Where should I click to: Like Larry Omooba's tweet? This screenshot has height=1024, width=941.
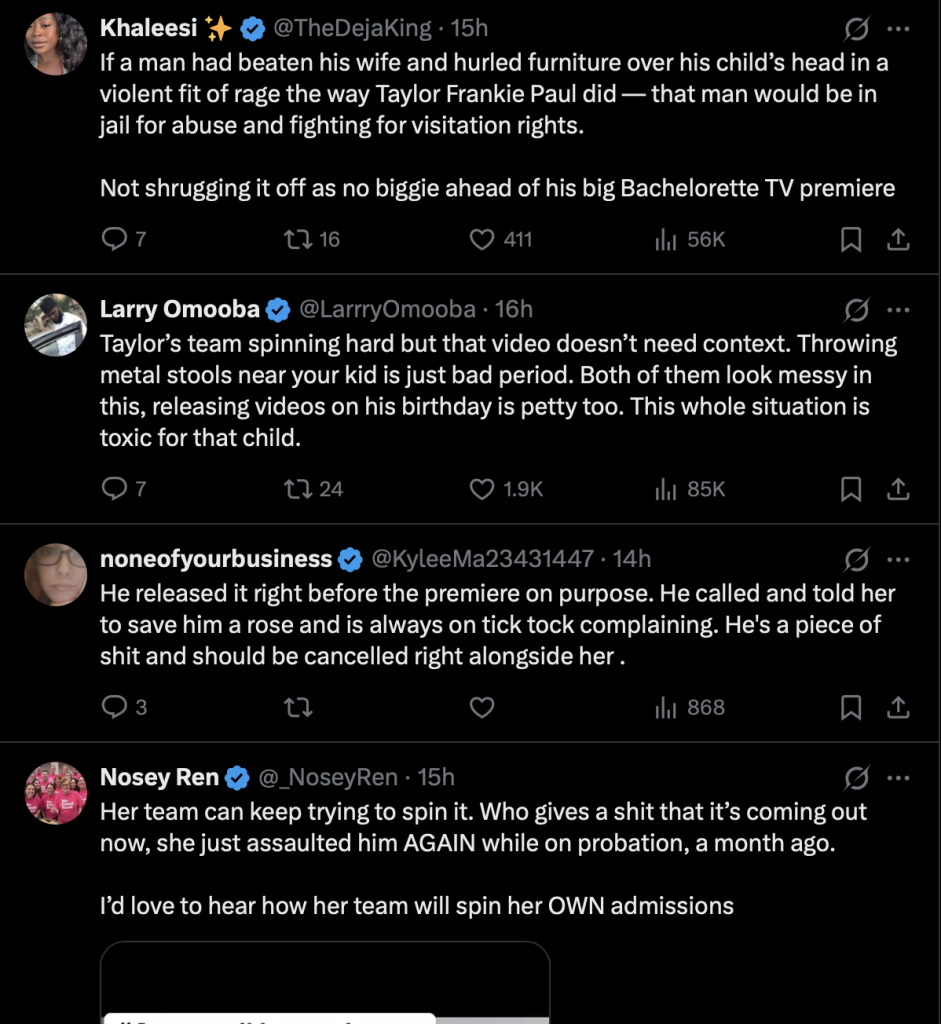[483, 489]
